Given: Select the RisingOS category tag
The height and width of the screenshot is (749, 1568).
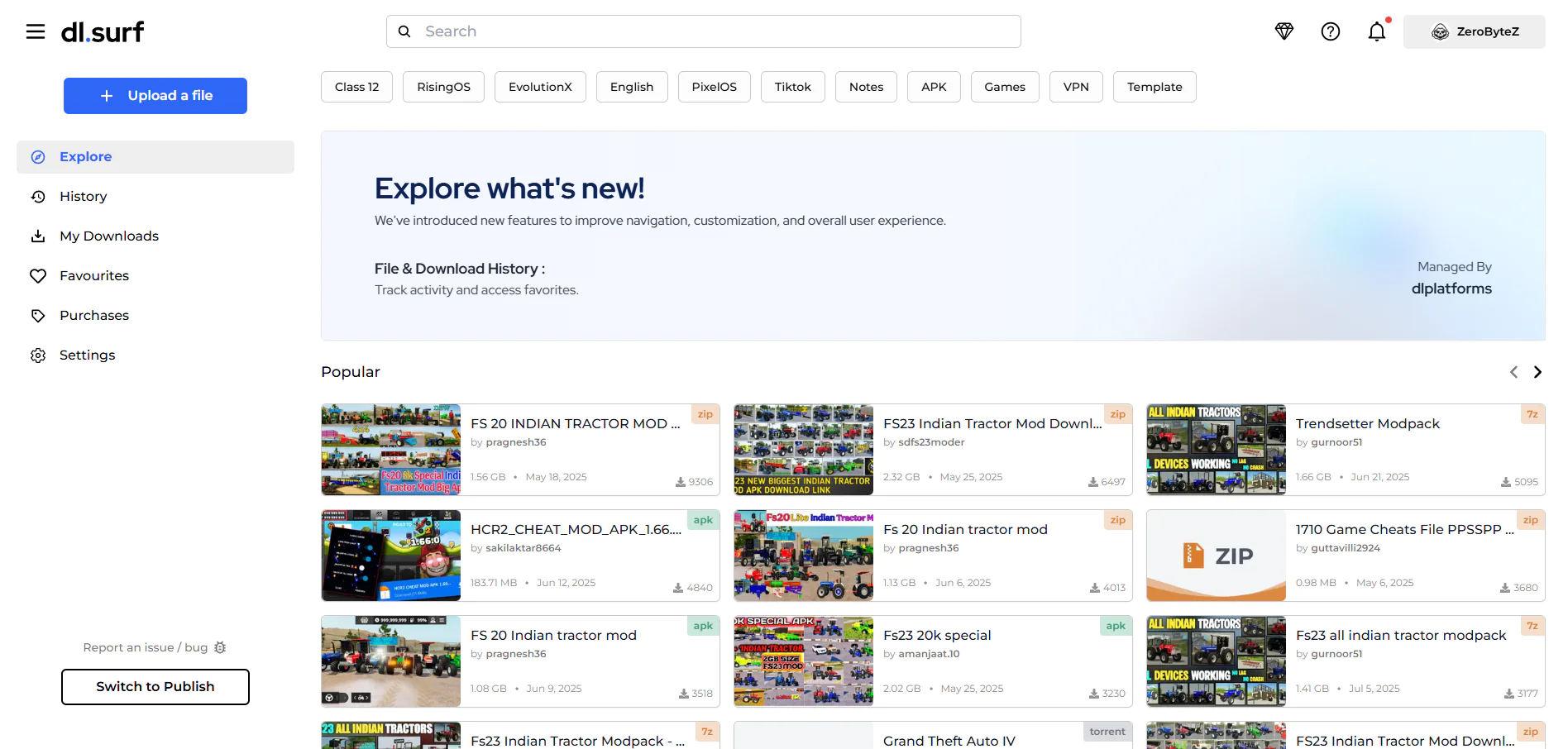Looking at the screenshot, I should point(443,87).
